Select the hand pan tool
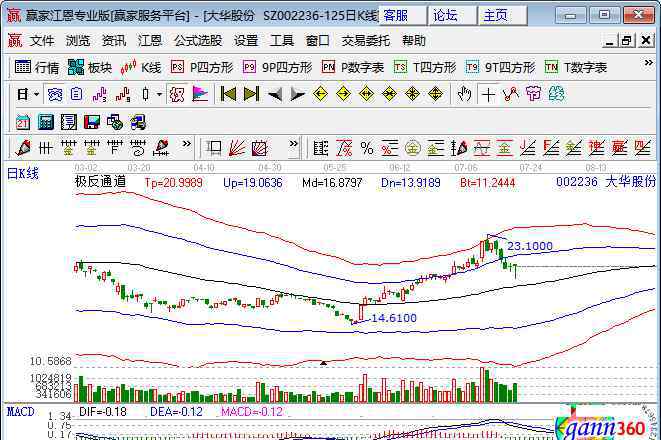Viewport: 661px width, 440px height. point(464,94)
